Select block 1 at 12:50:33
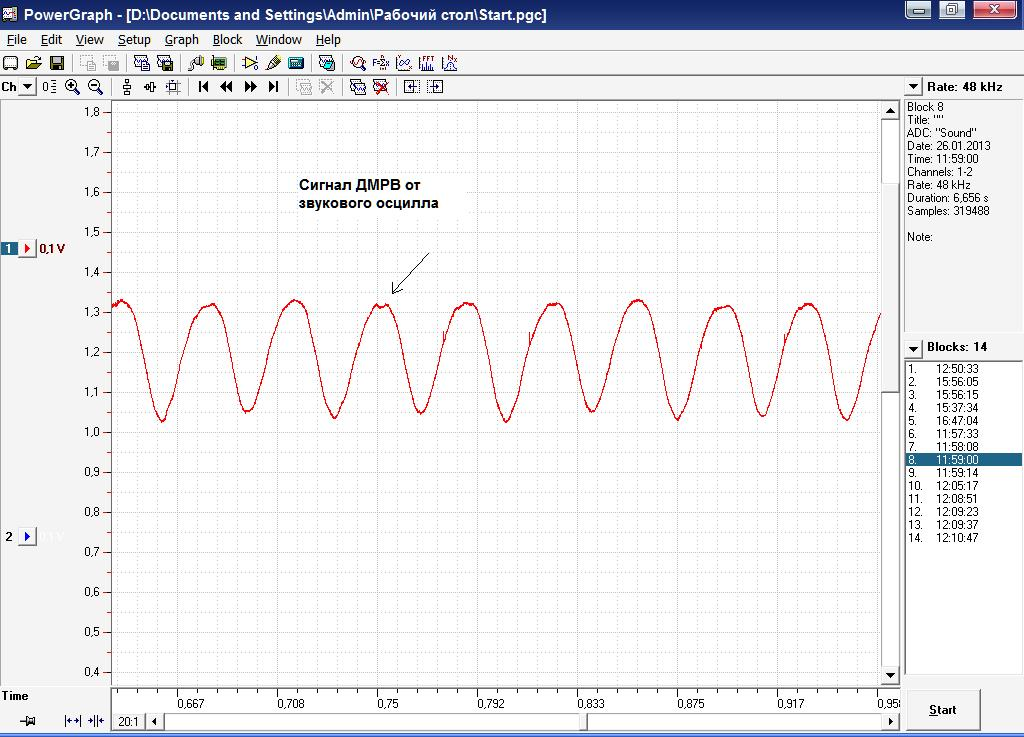This screenshot has height=737, width=1024. (x=963, y=369)
